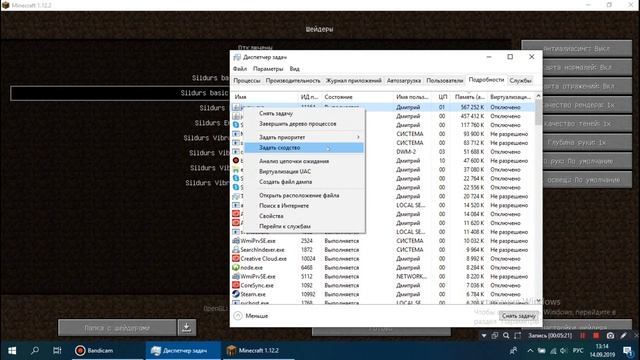Stop recording with the red square button
This screenshot has height=360, width=640.
pyautogui.click(x=596, y=336)
